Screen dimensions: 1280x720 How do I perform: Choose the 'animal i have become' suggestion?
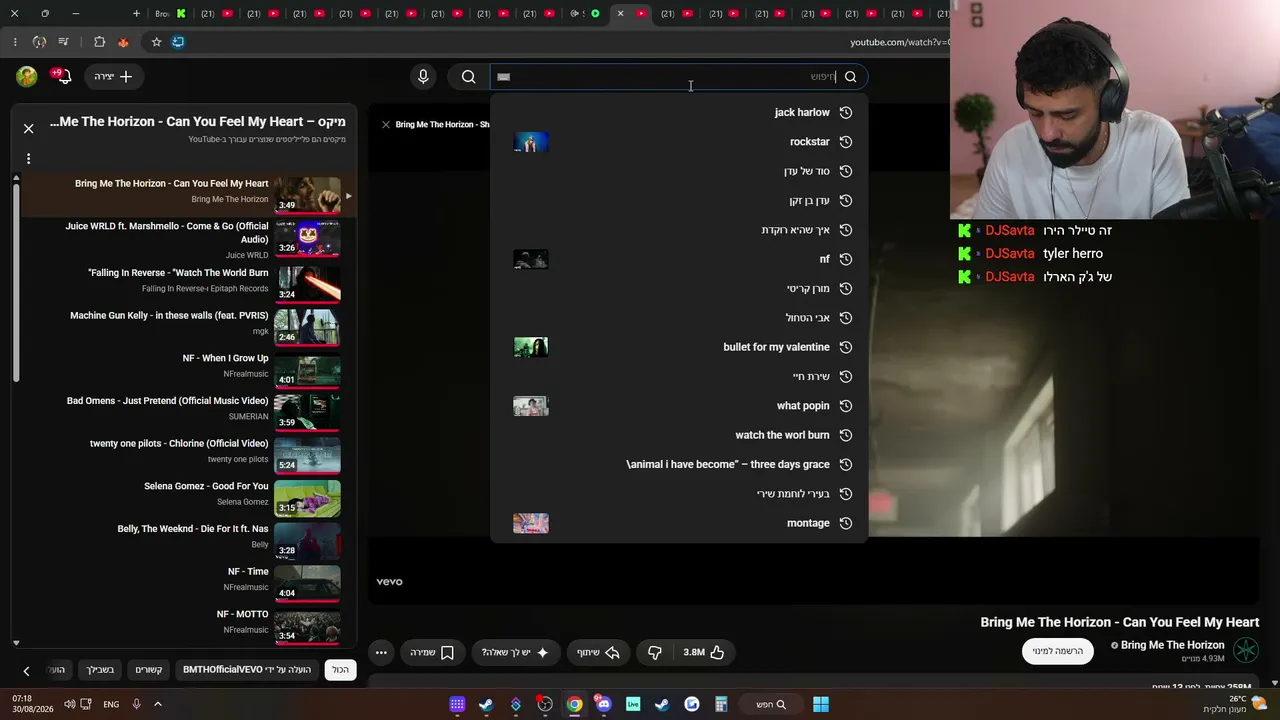[x=679, y=464]
